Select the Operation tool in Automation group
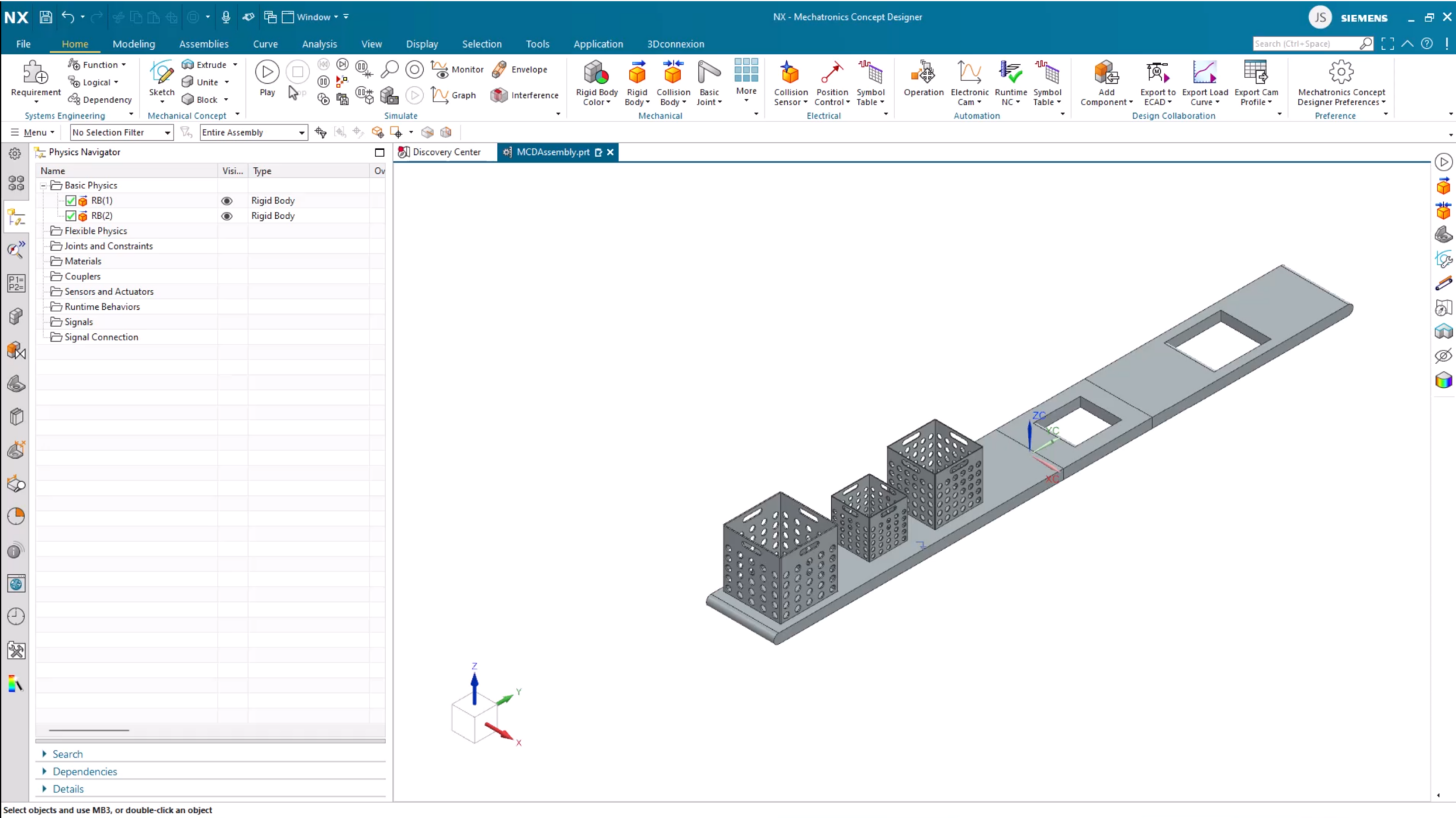Viewport: 1456px width, 818px height. (x=922, y=82)
